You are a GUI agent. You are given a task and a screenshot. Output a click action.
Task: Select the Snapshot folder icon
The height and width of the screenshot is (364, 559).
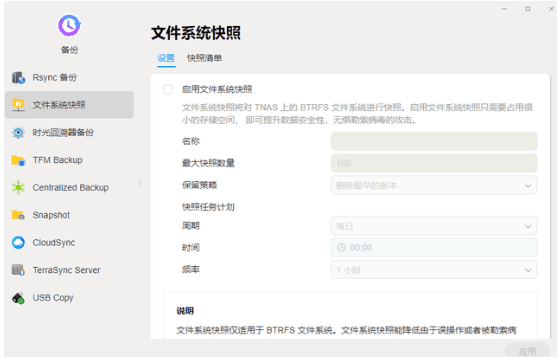coord(18,215)
